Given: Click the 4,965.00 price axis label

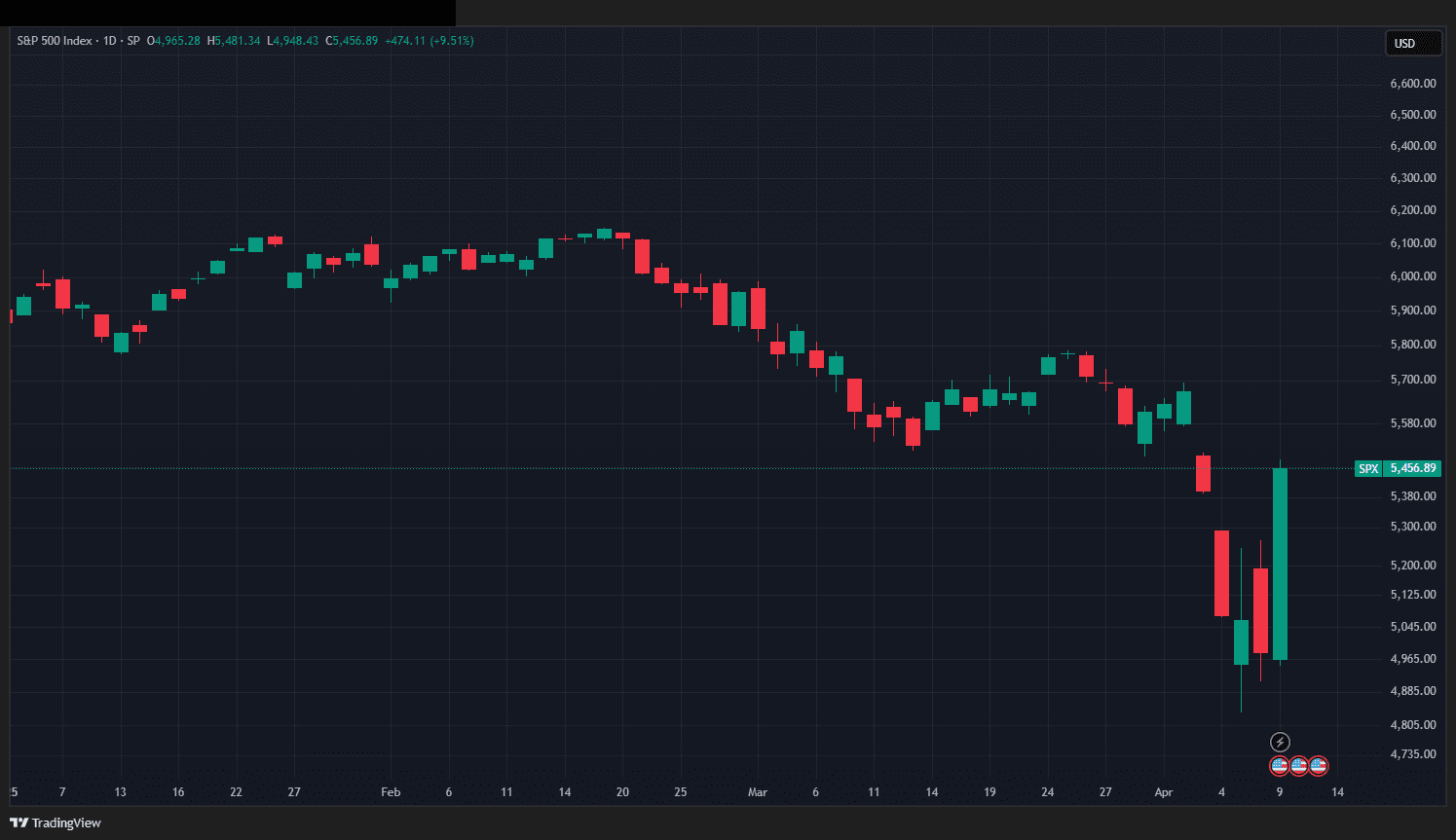Looking at the screenshot, I should [1413, 659].
